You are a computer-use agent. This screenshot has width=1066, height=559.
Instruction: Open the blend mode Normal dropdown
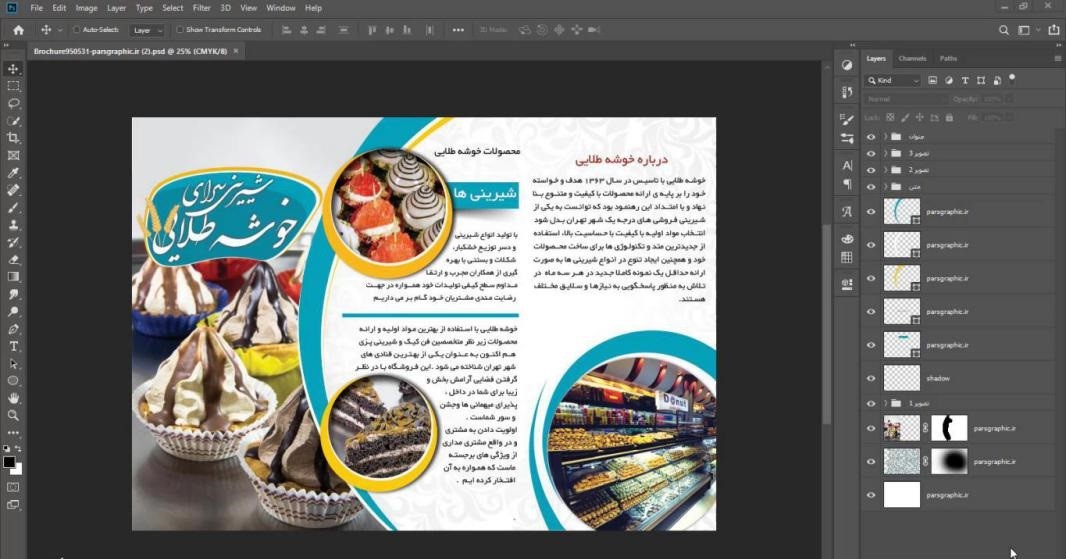tap(906, 99)
